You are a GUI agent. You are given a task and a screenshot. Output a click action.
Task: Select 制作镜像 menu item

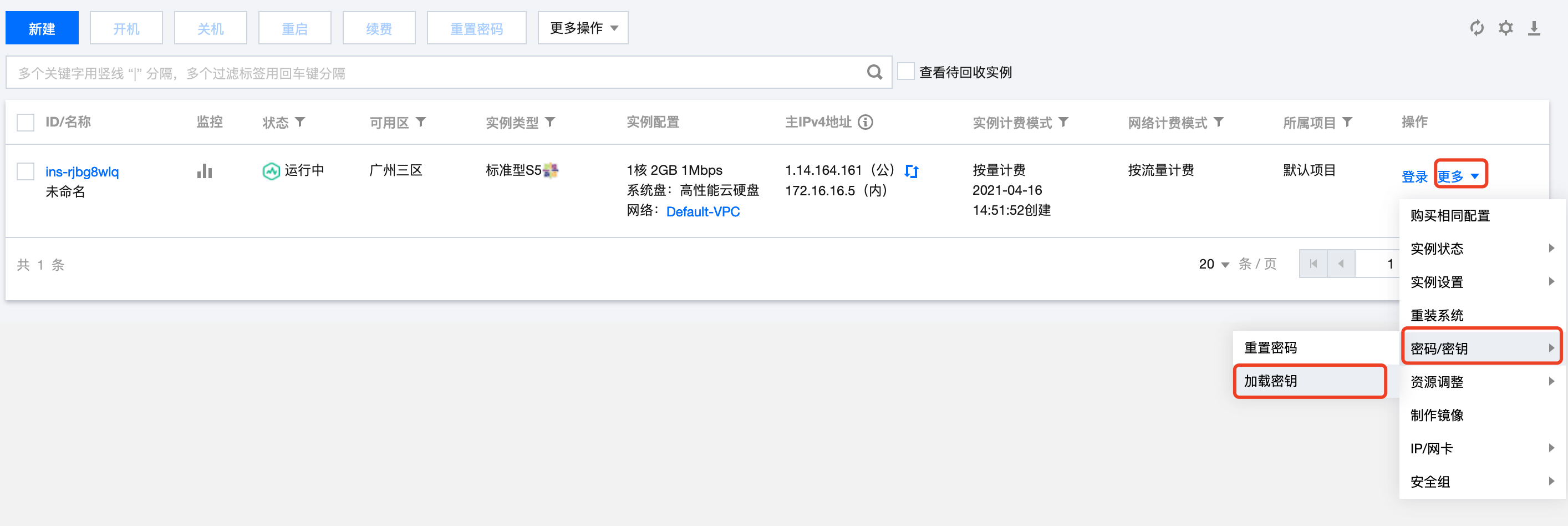tap(1482, 415)
